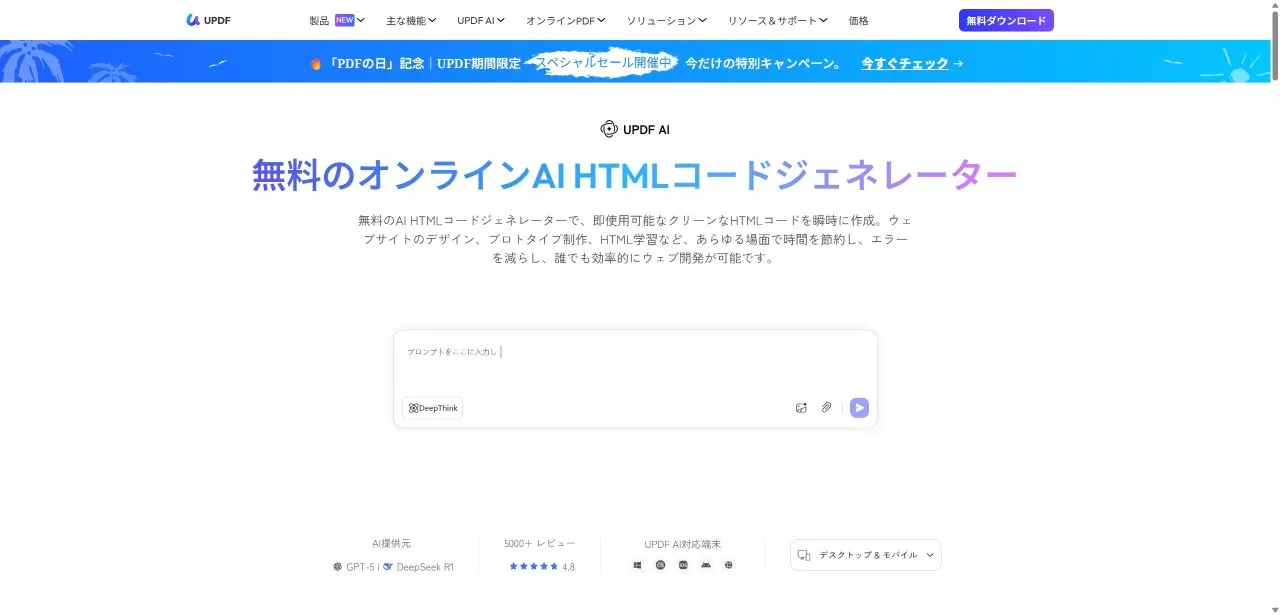1280x615 pixels.
Task: Expand the オンラインPDF menu
Action: click(566, 20)
